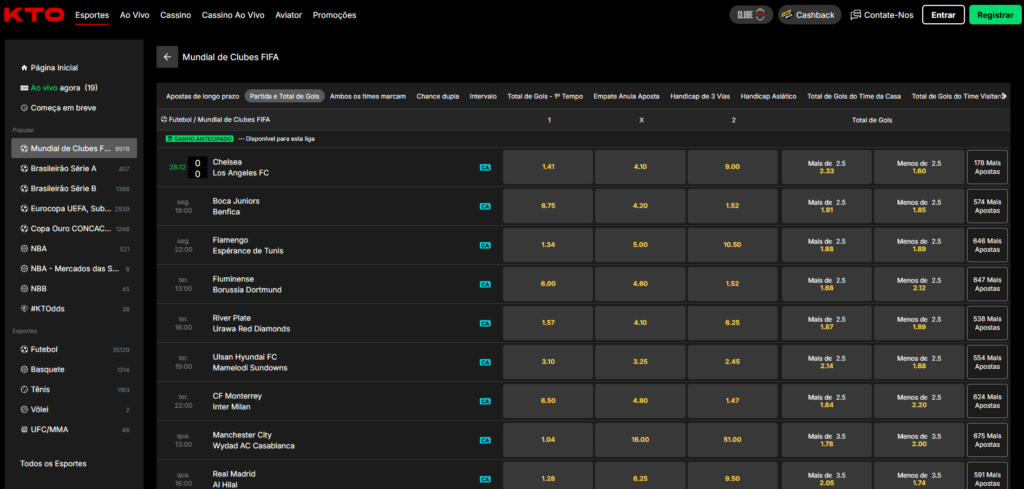Click the CA badge on River Plate row
The height and width of the screenshot is (489, 1024).
(x=485, y=323)
